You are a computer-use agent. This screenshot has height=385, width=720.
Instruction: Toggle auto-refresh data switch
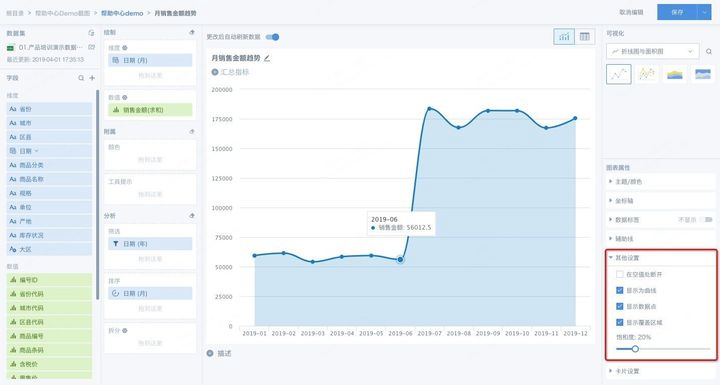pos(272,37)
